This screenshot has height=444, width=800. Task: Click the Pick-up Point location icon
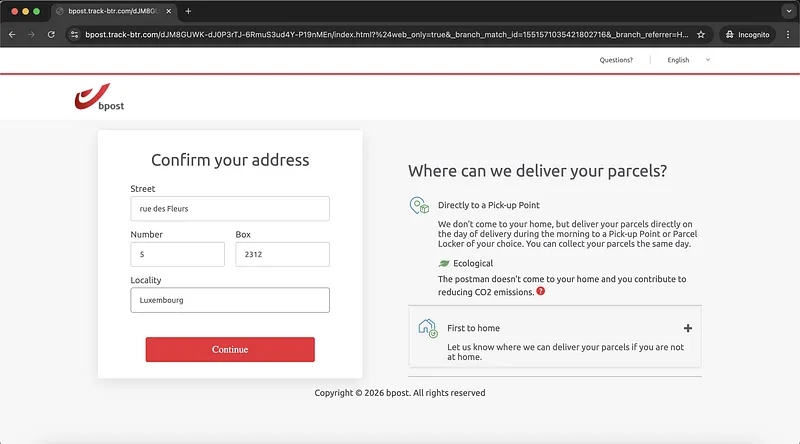point(419,205)
